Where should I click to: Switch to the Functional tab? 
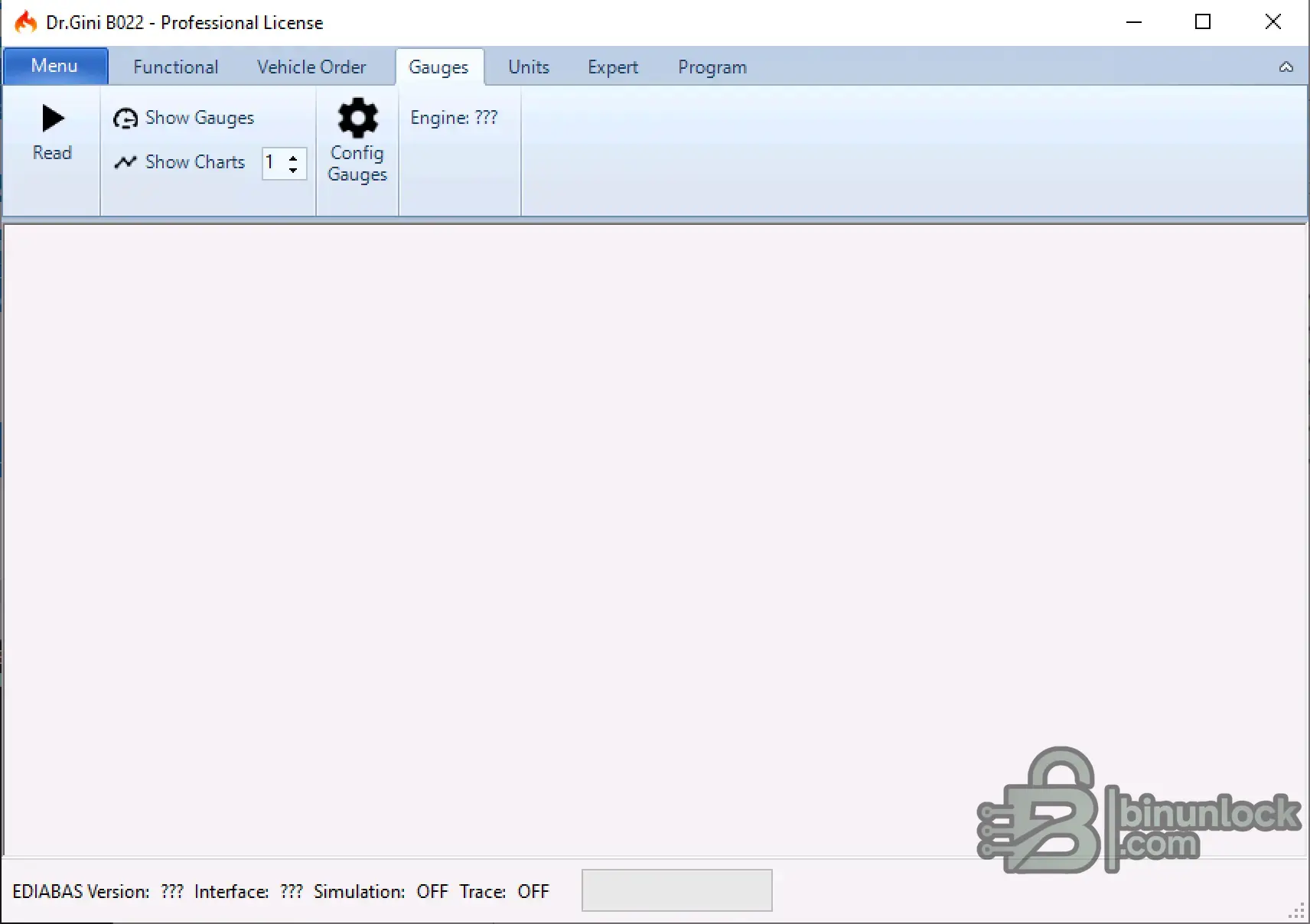point(175,67)
